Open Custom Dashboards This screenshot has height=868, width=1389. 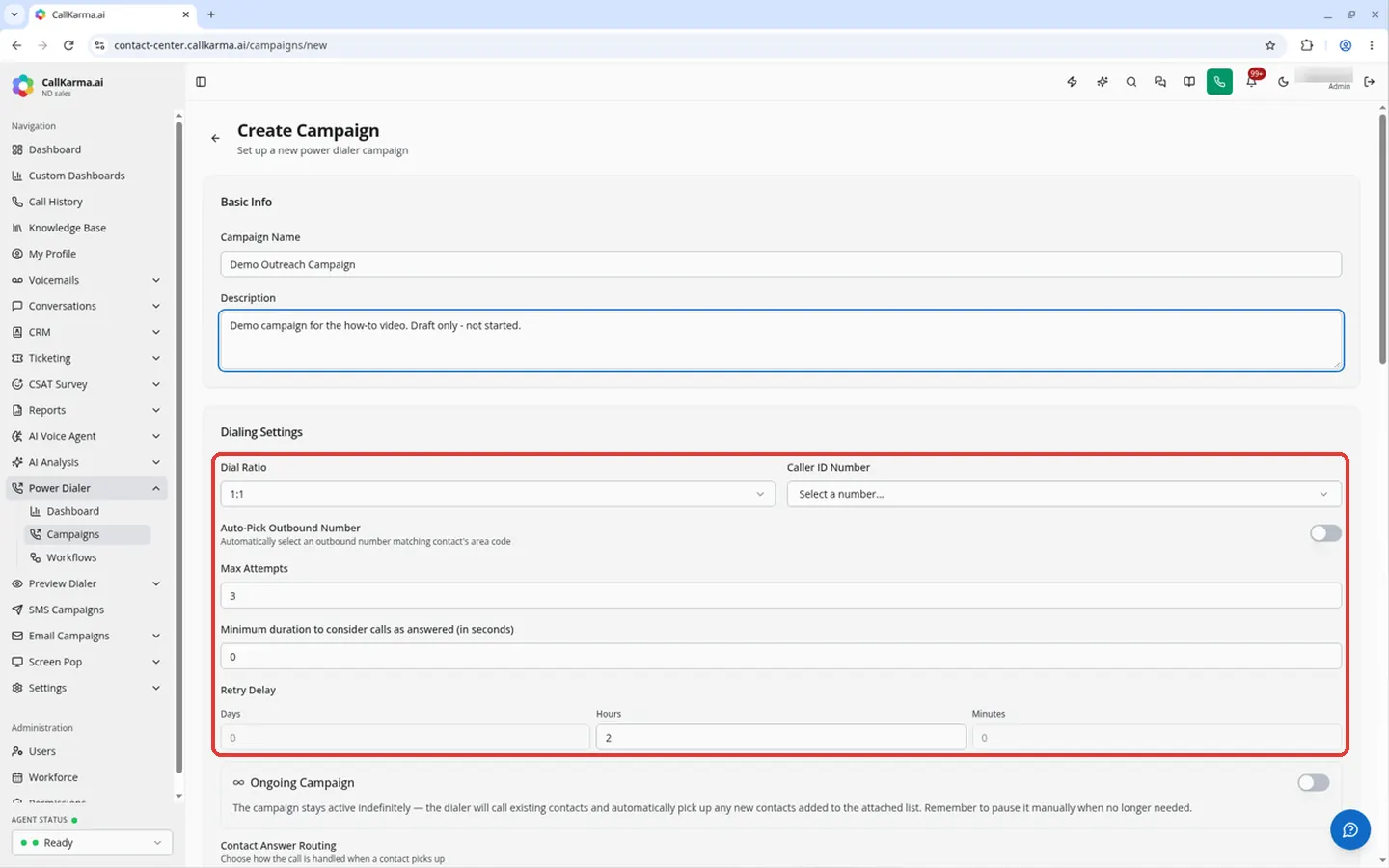85,176
